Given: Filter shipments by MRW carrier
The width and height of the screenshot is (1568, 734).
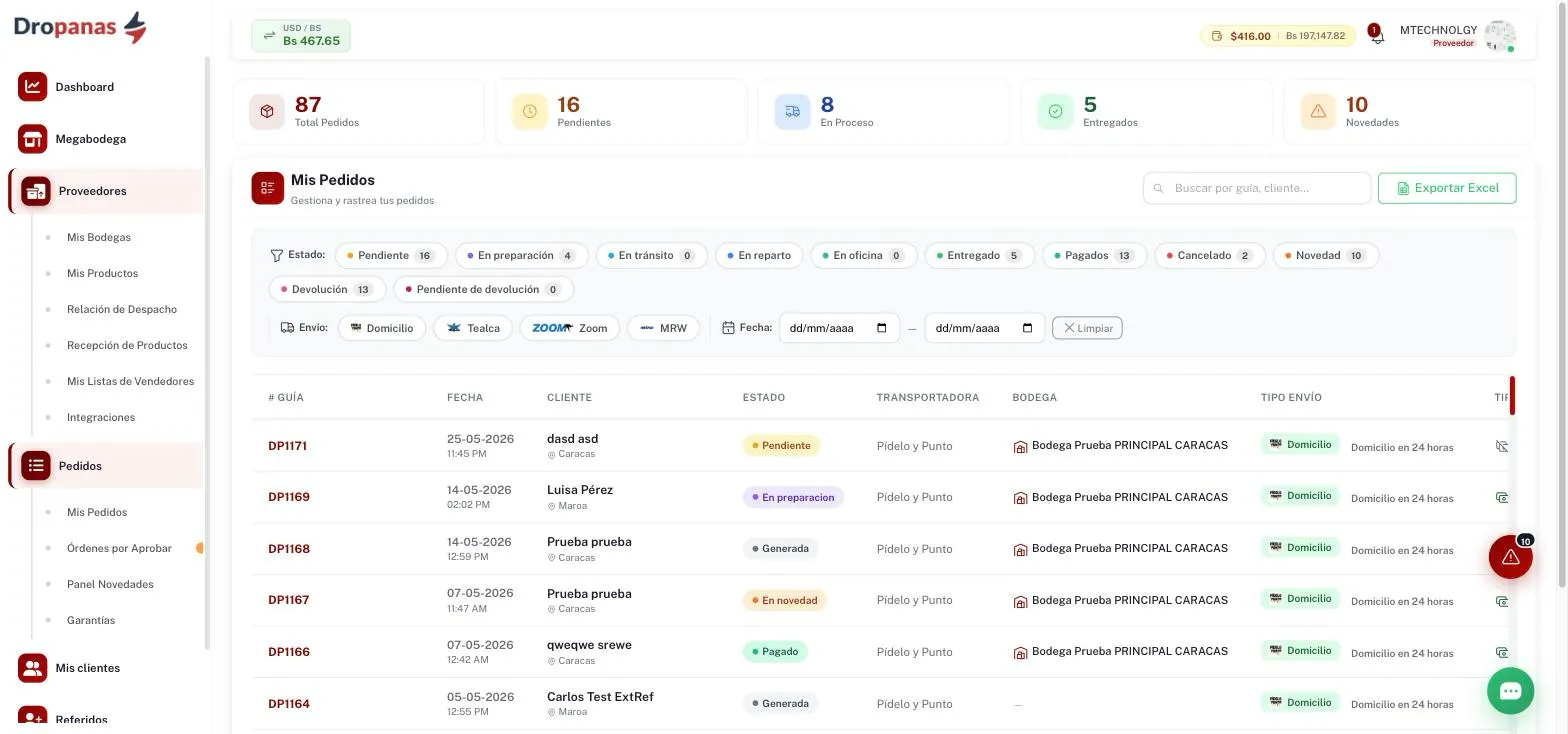Looking at the screenshot, I should point(663,328).
